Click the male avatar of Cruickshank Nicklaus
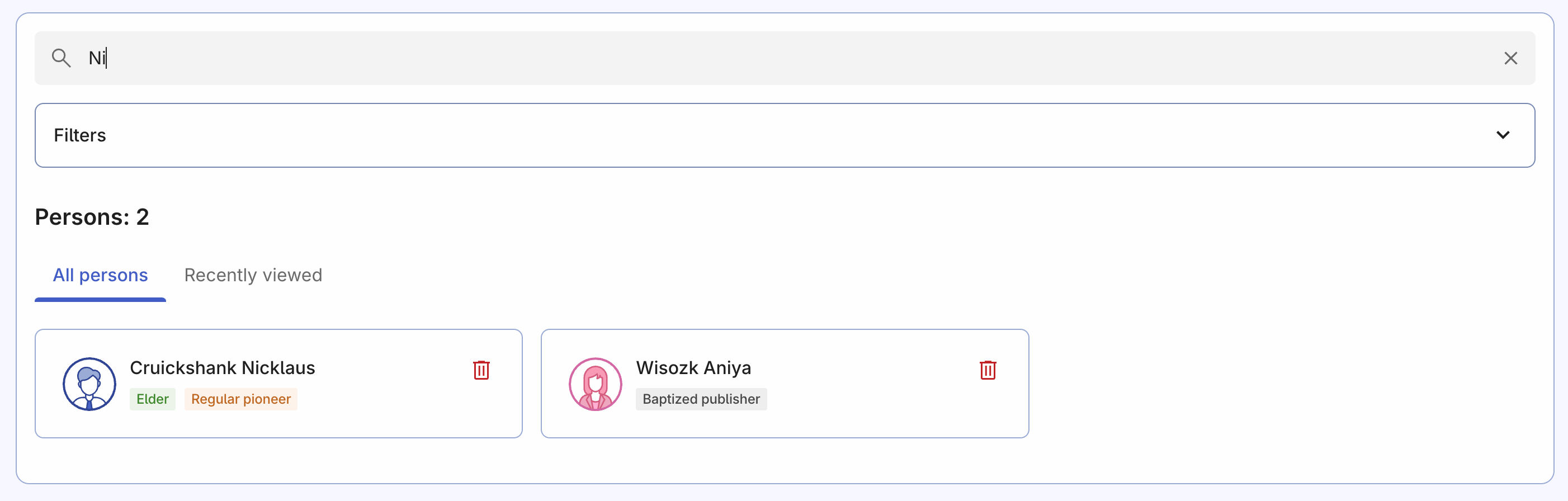Image resolution: width=1568 pixels, height=501 pixels. click(89, 384)
